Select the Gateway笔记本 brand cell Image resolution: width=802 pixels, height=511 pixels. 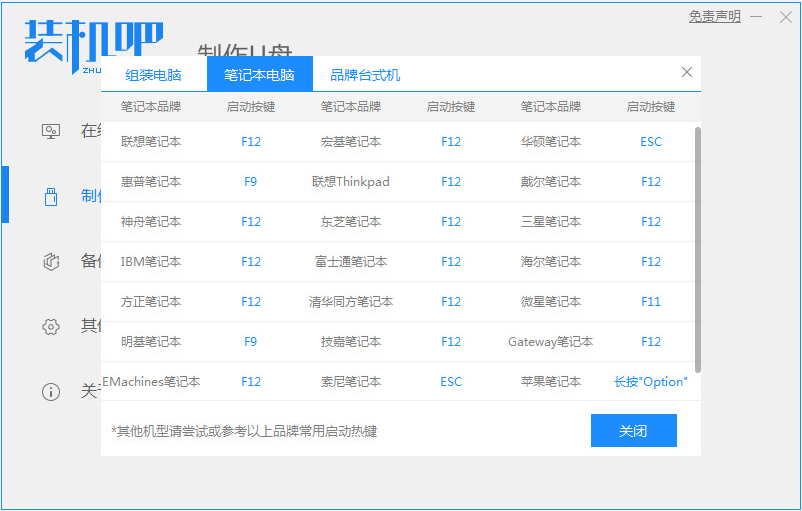551,342
